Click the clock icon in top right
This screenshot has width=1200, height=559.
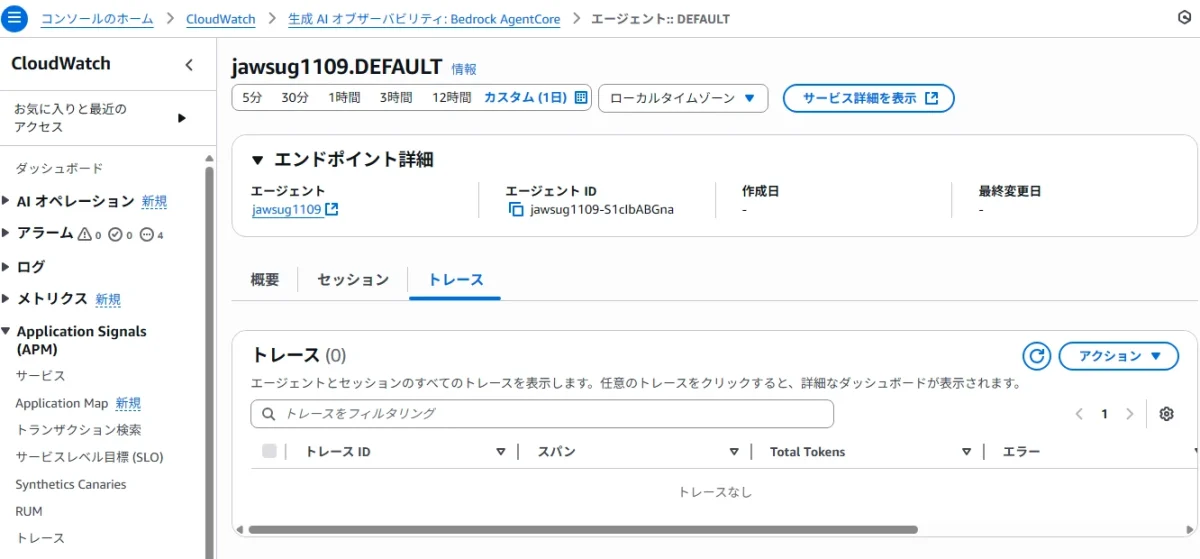[1185, 18]
